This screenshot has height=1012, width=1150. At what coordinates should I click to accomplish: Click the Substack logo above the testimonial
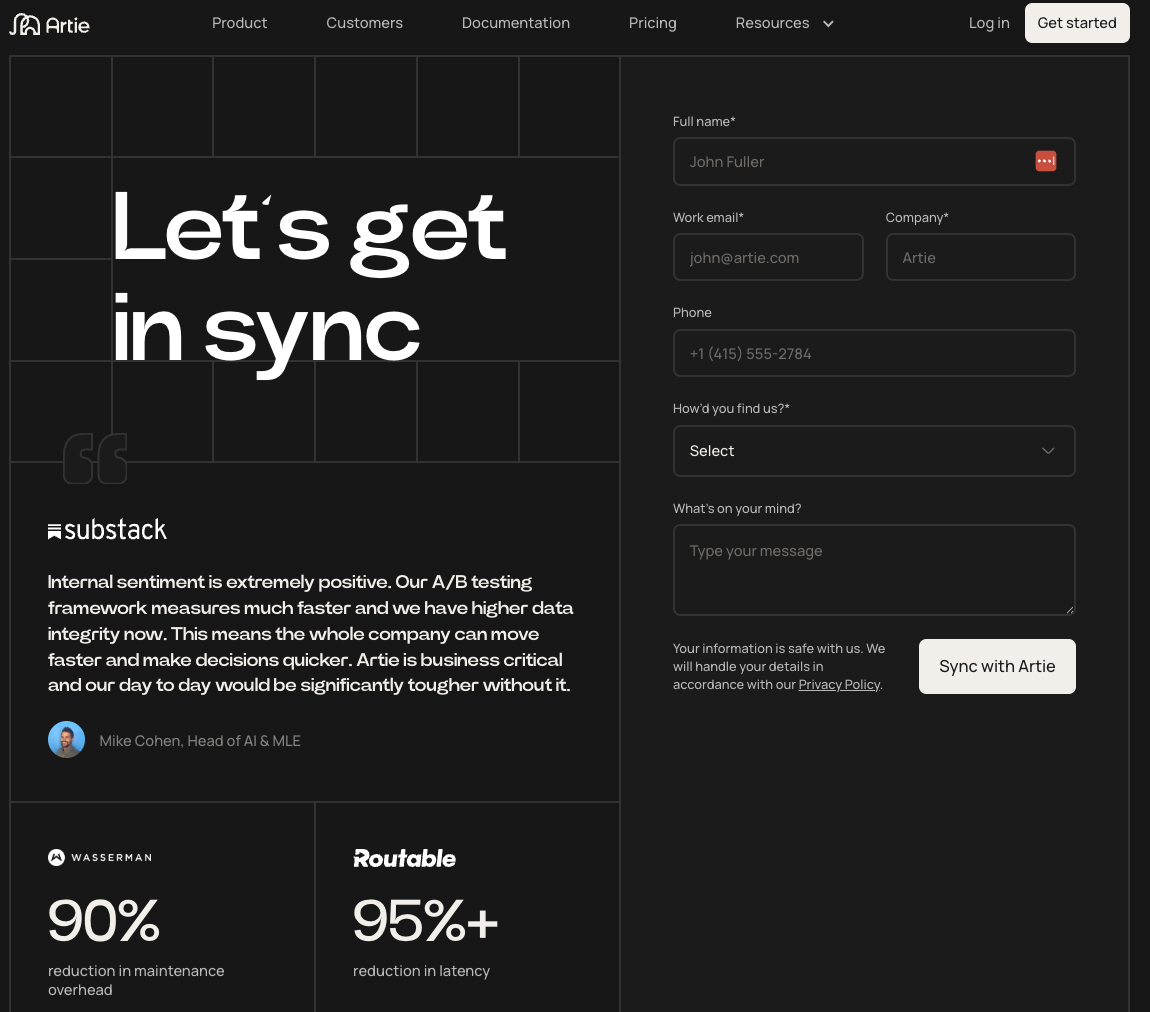tap(107, 529)
